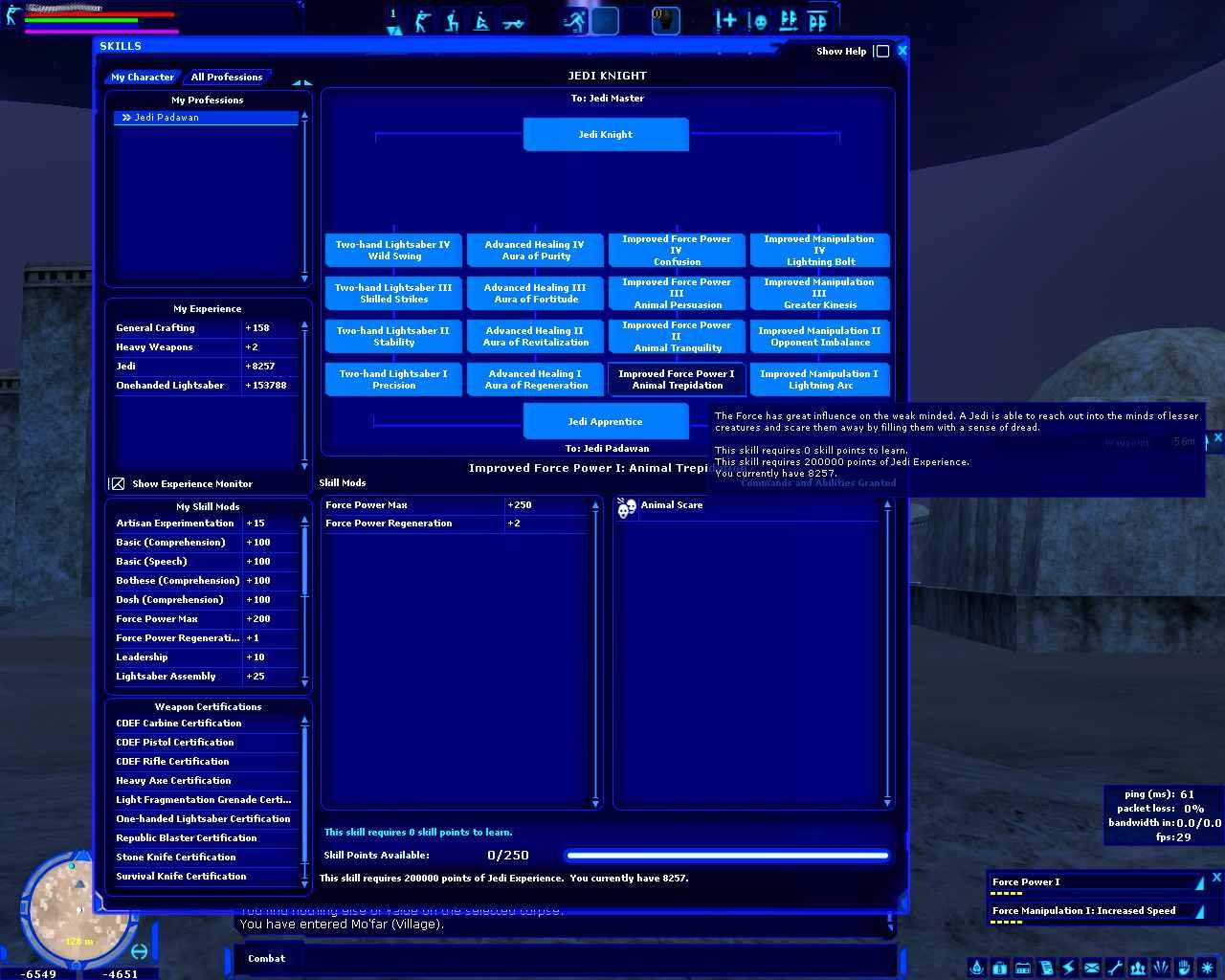This screenshot has height=980, width=1225.
Task: Click the claw marks menu icon
Action: (x=1161, y=968)
